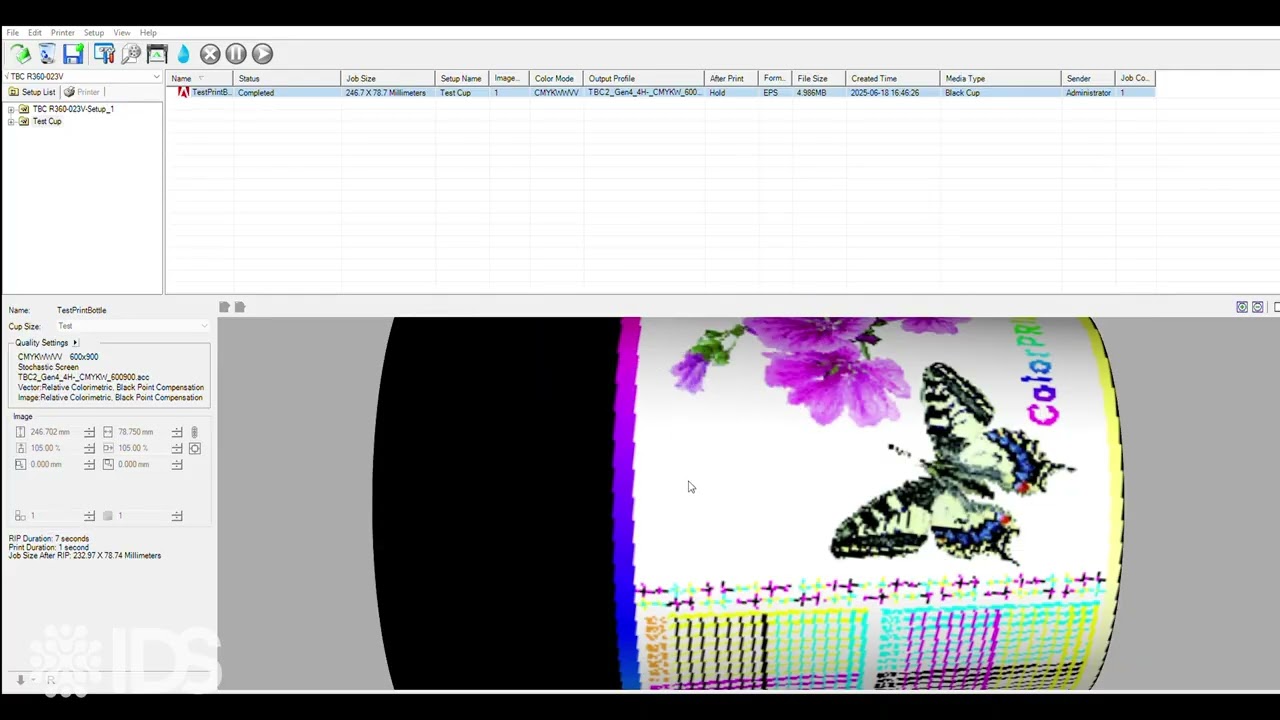The image size is (1280, 720).
Task: Switch to the Setup List tab
Action: [32, 92]
